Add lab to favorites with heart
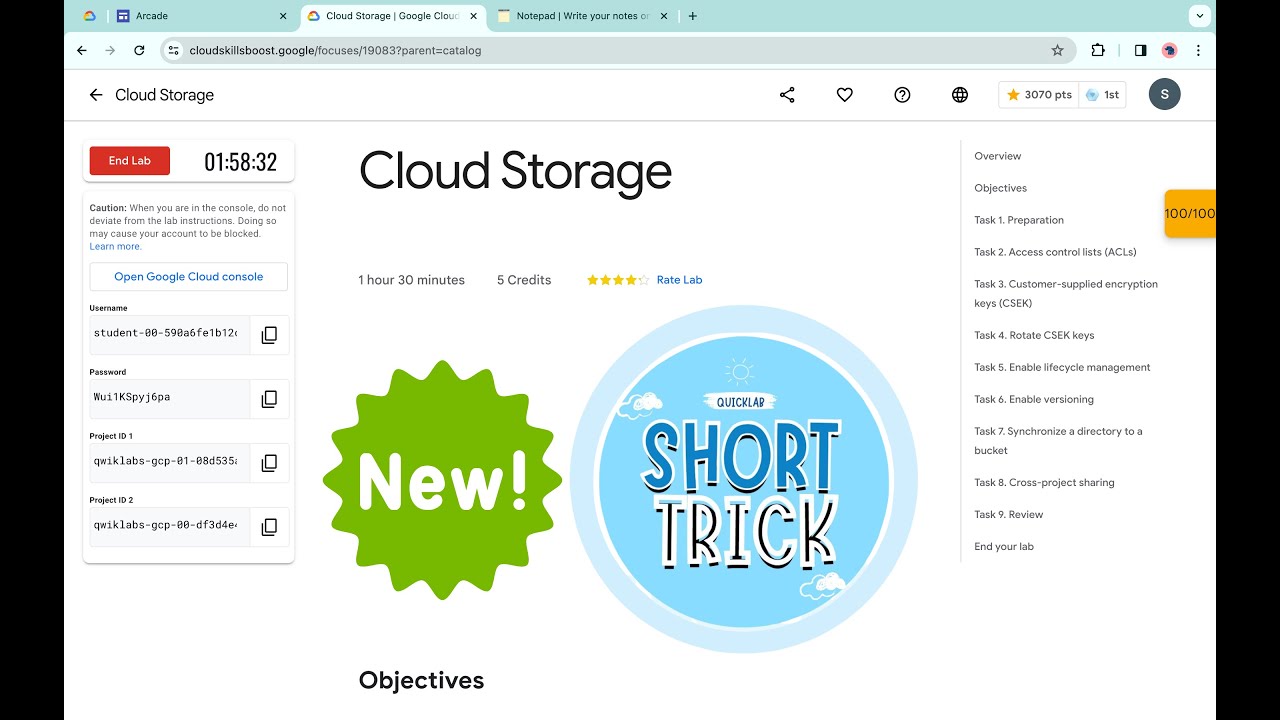Viewport: 1280px width, 720px height. coord(845,95)
